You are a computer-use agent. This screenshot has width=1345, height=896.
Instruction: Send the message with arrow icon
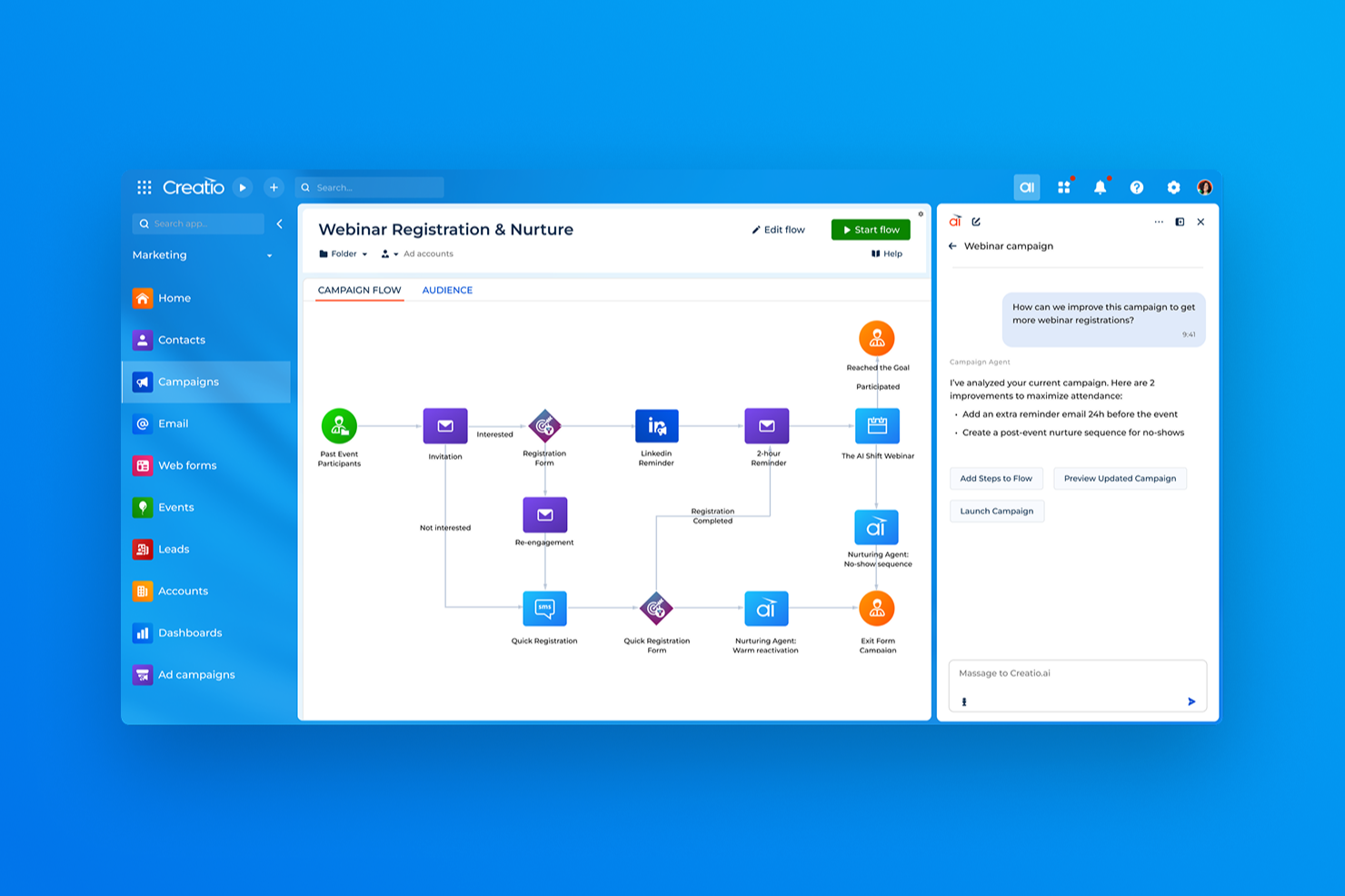(1191, 702)
